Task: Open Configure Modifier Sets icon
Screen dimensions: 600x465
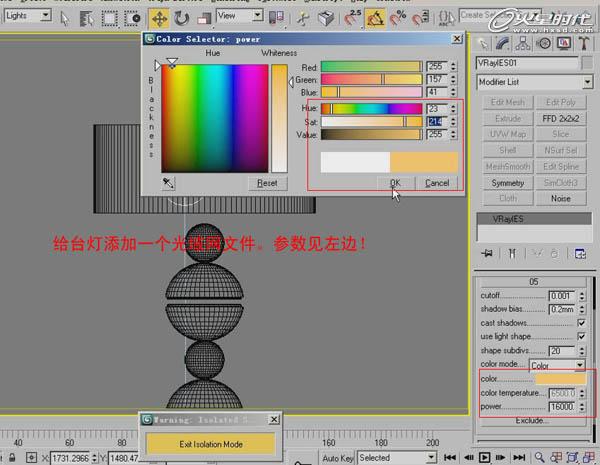Action: (580, 253)
